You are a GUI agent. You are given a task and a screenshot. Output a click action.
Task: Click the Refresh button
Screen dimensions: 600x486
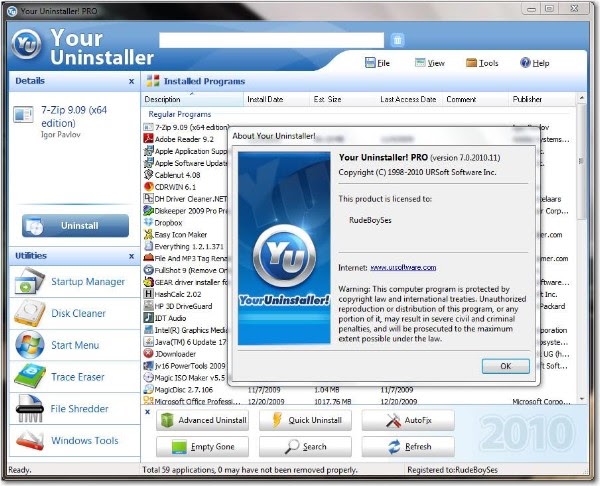coord(408,447)
